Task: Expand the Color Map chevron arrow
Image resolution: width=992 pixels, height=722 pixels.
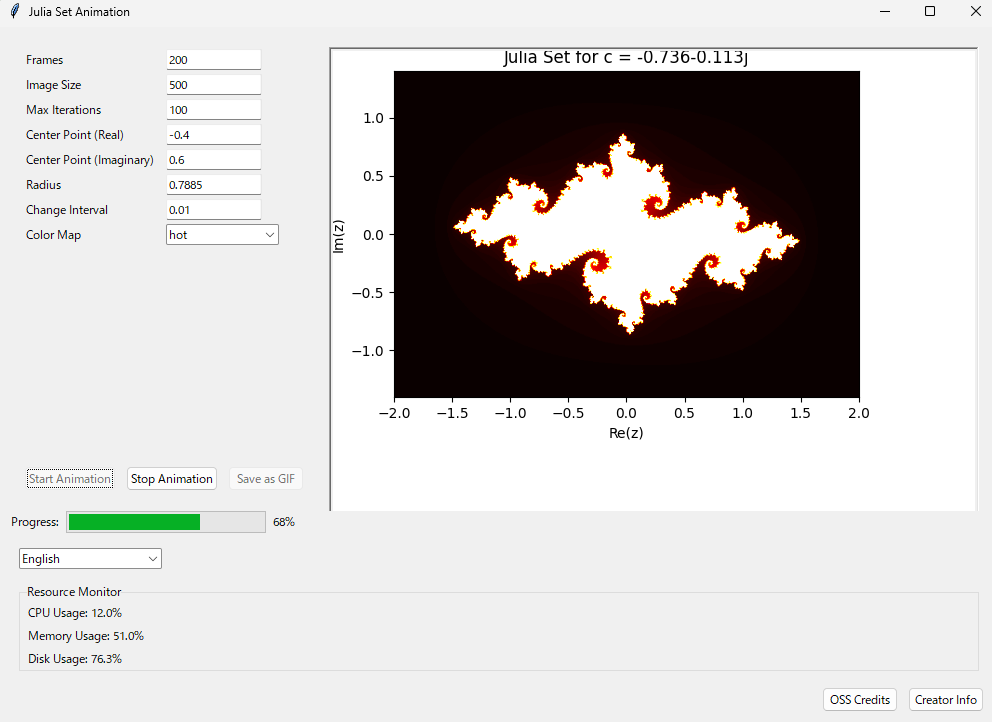Action: [269, 234]
